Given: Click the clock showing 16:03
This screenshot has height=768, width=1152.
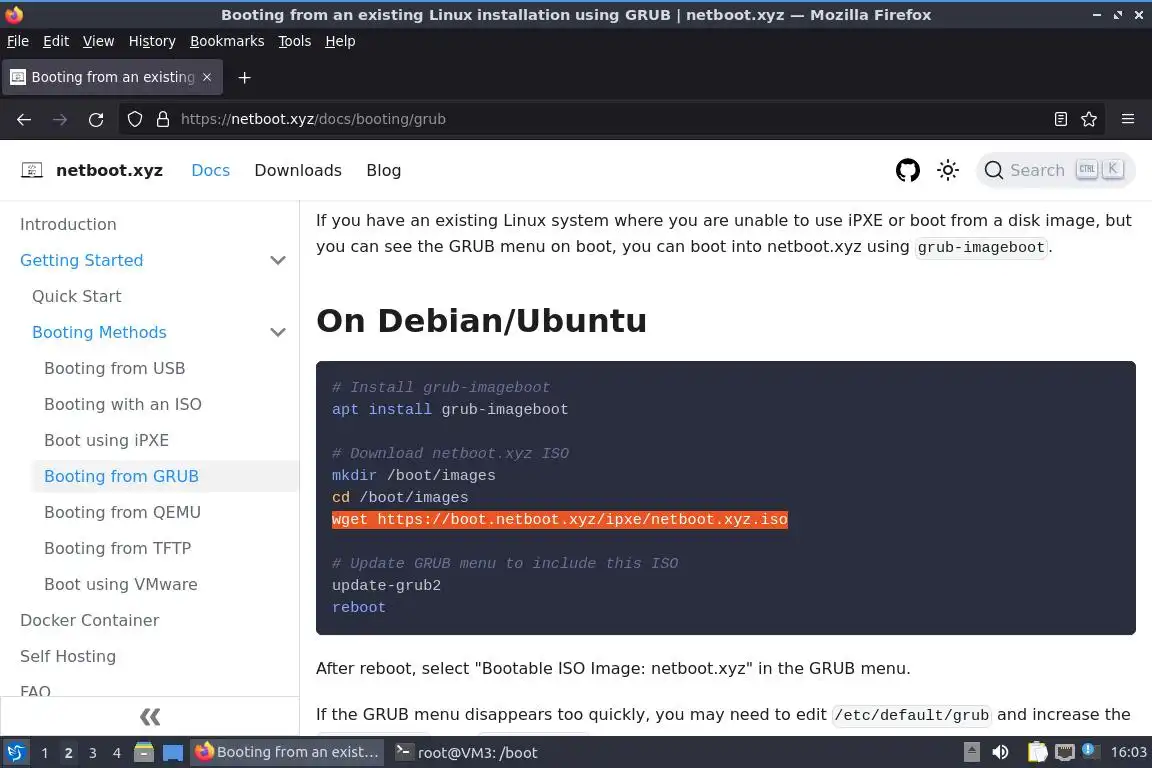Looking at the screenshot, I should click(x=1128, y=753).
